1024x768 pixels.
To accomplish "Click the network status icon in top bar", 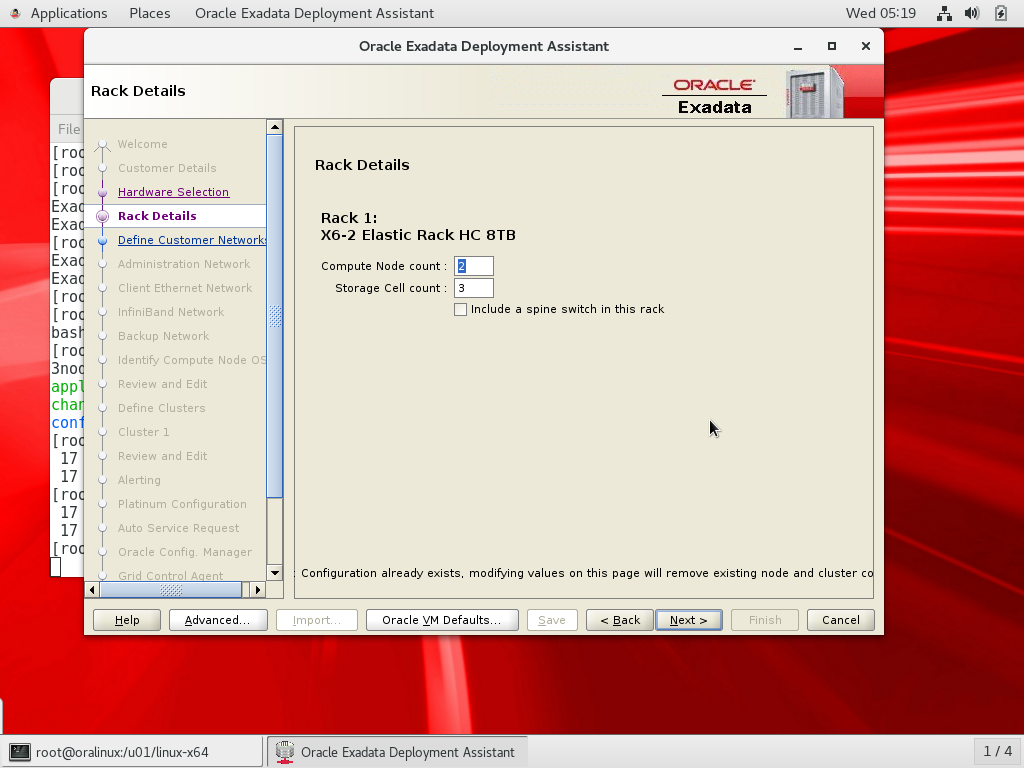I will coord(944,13).
